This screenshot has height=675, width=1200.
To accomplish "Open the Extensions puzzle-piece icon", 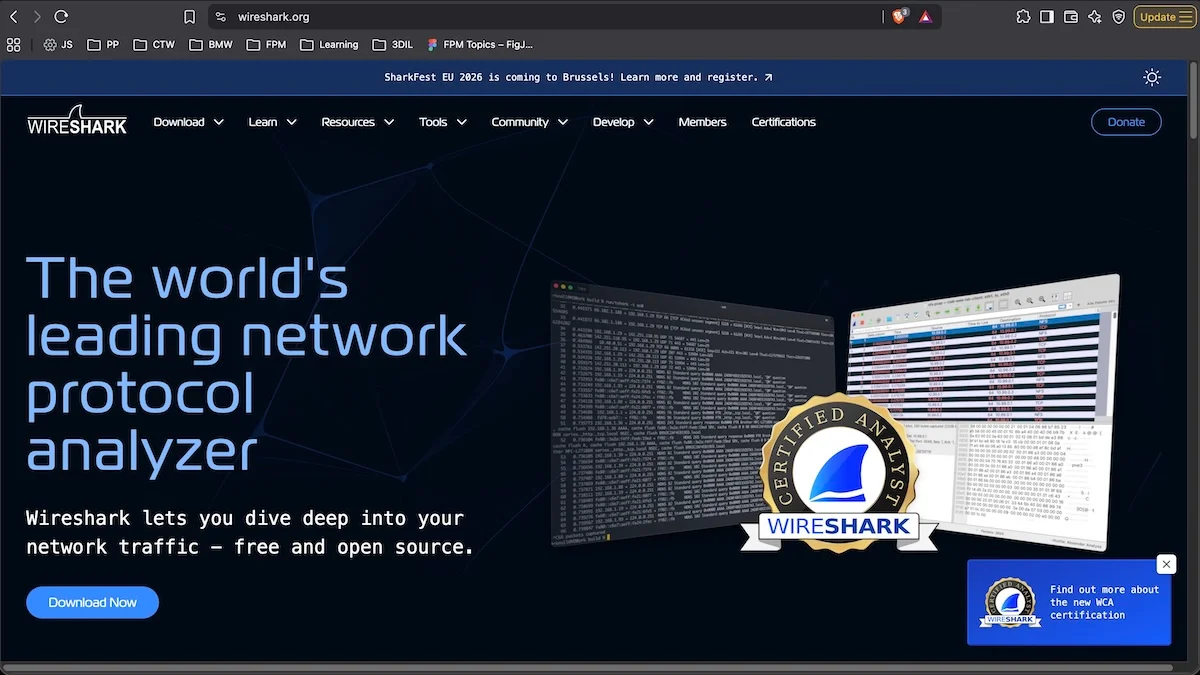I will (x=1023, y=17).
